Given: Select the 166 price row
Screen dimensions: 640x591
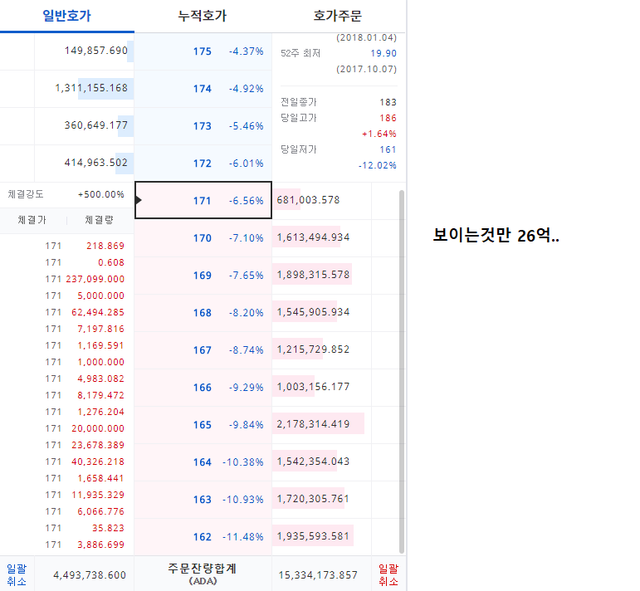Looking at the screenshot, I should point(203,387).
